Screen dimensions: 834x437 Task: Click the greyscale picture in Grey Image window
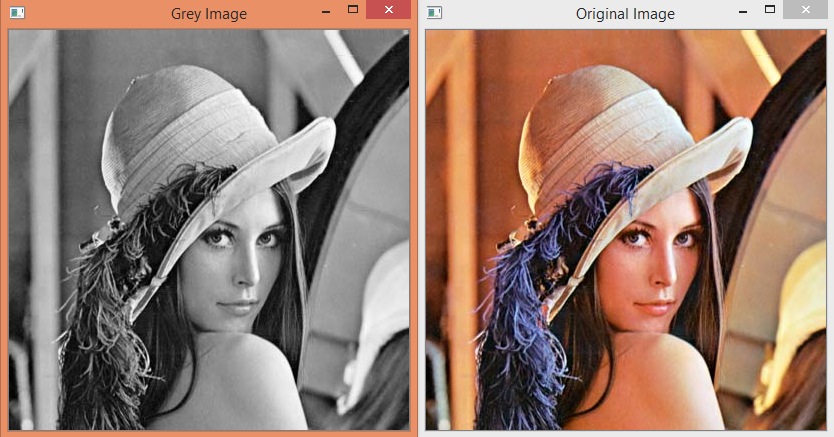coord(209,230)
